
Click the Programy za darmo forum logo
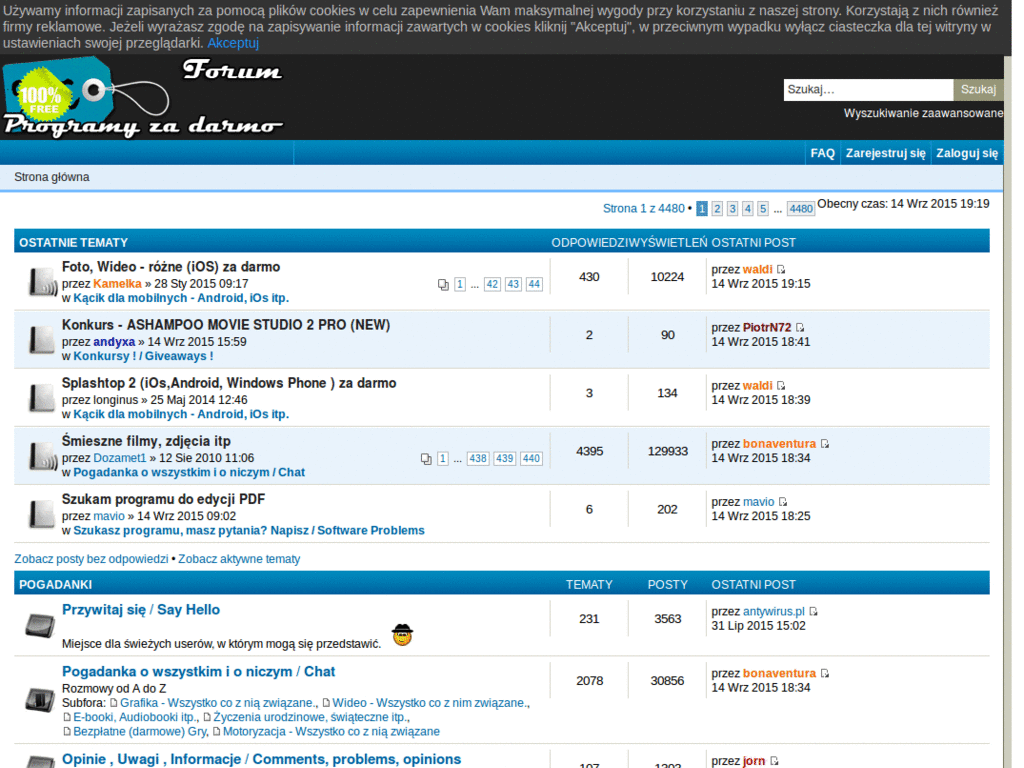point(143,97)
